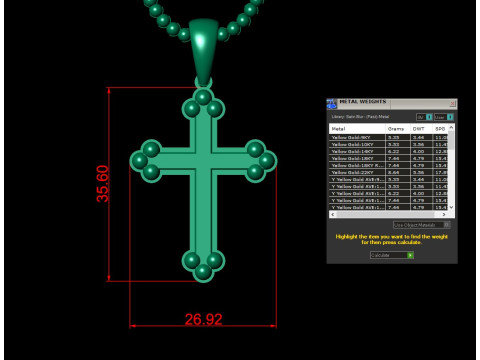
Task: Sort by the Metal column header
Action: (x=357, y=129)
